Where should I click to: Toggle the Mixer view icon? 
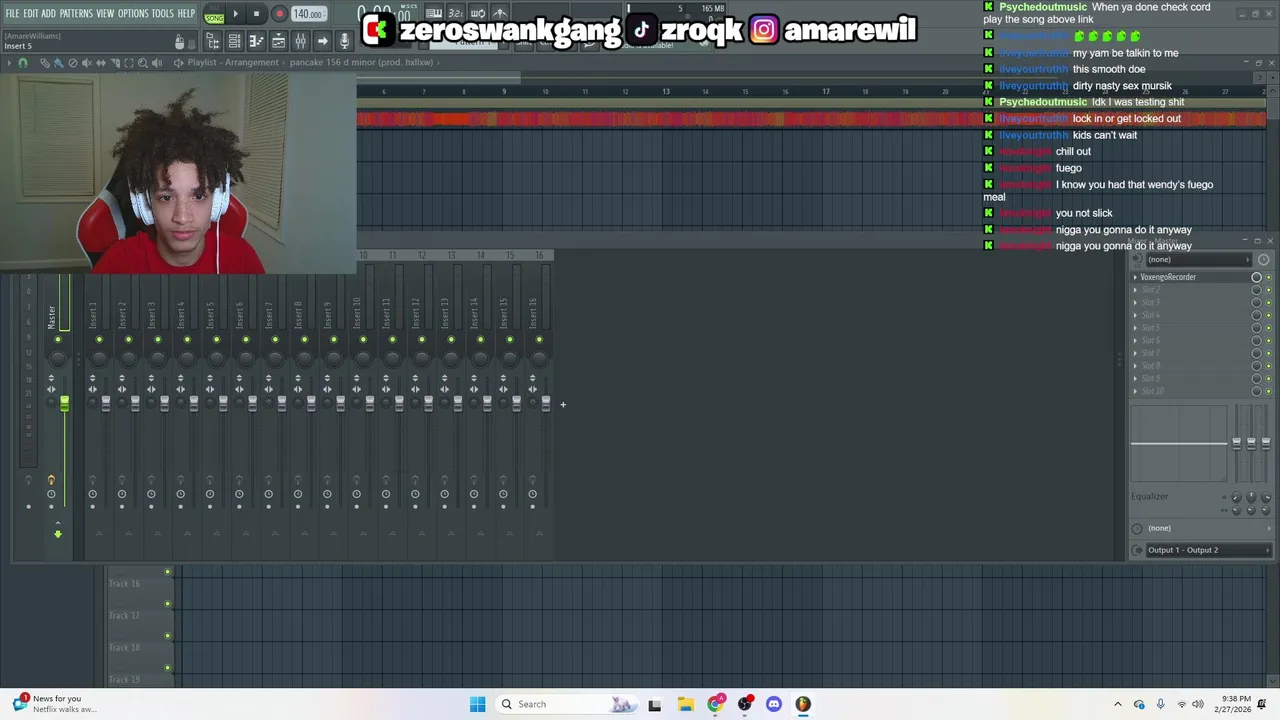pyautogui.click(x=300, y=41)
